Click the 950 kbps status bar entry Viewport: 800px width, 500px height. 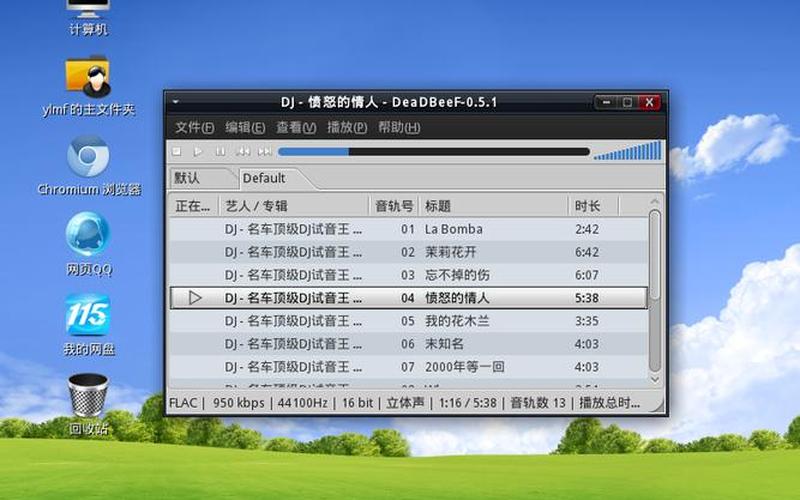point(238,403)
